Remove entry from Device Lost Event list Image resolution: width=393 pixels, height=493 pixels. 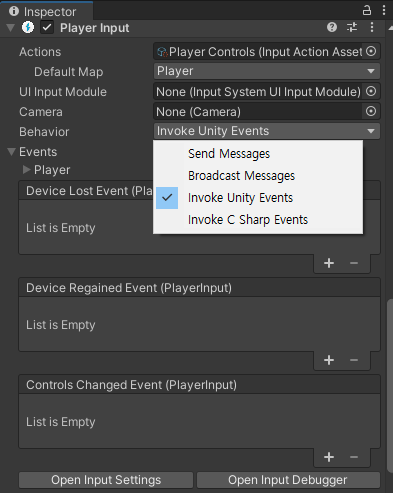(354, 263)
